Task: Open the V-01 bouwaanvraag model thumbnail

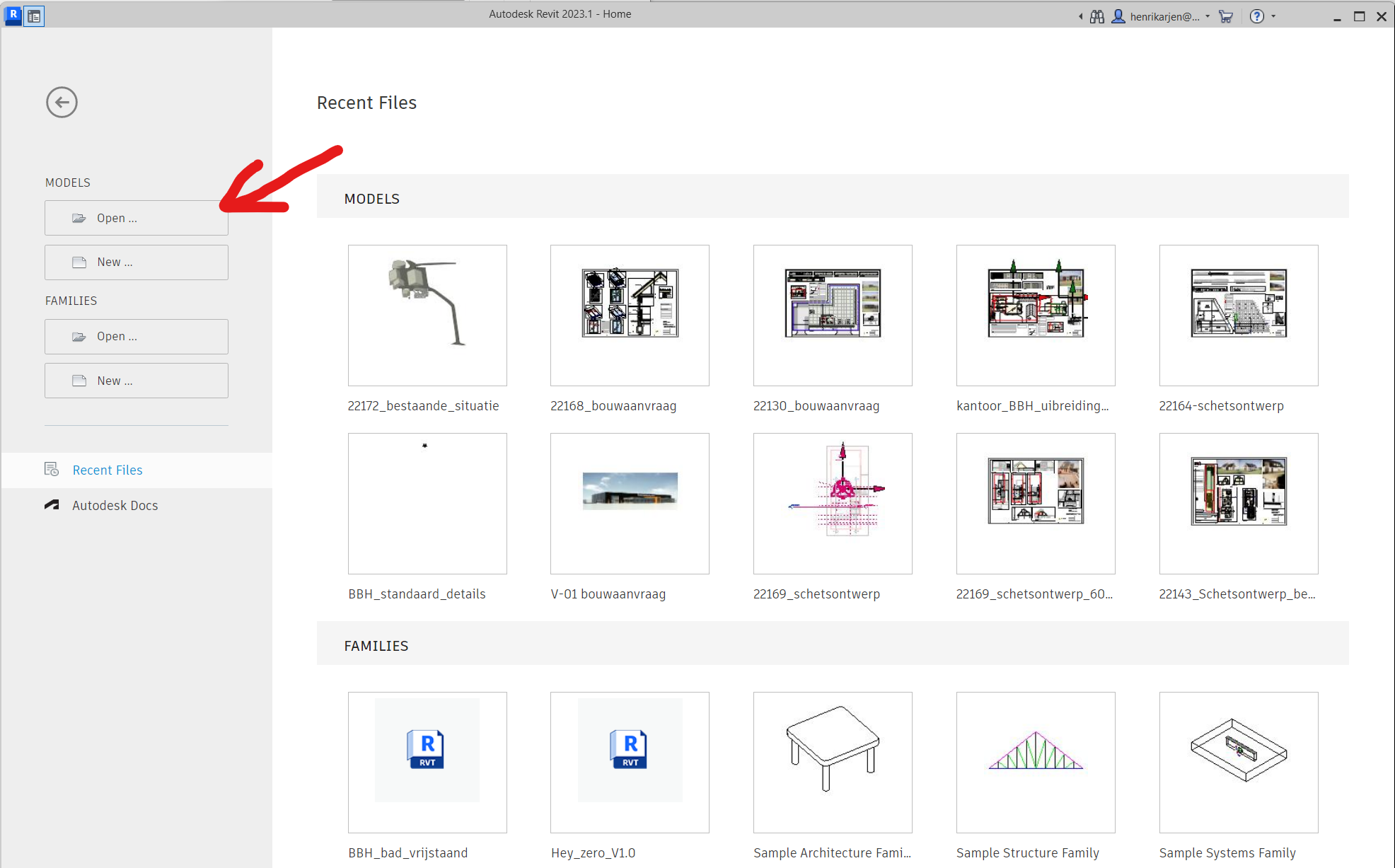Action: 629,504
